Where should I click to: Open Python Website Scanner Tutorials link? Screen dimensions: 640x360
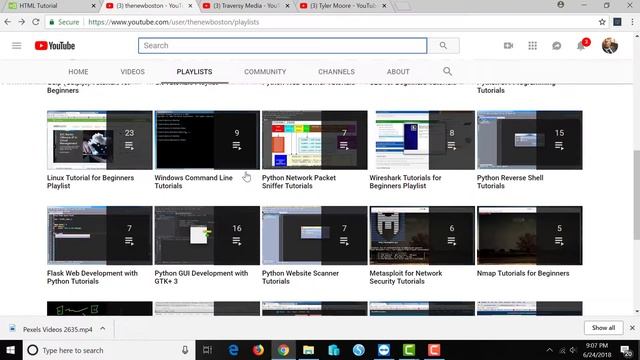[300, 277]
